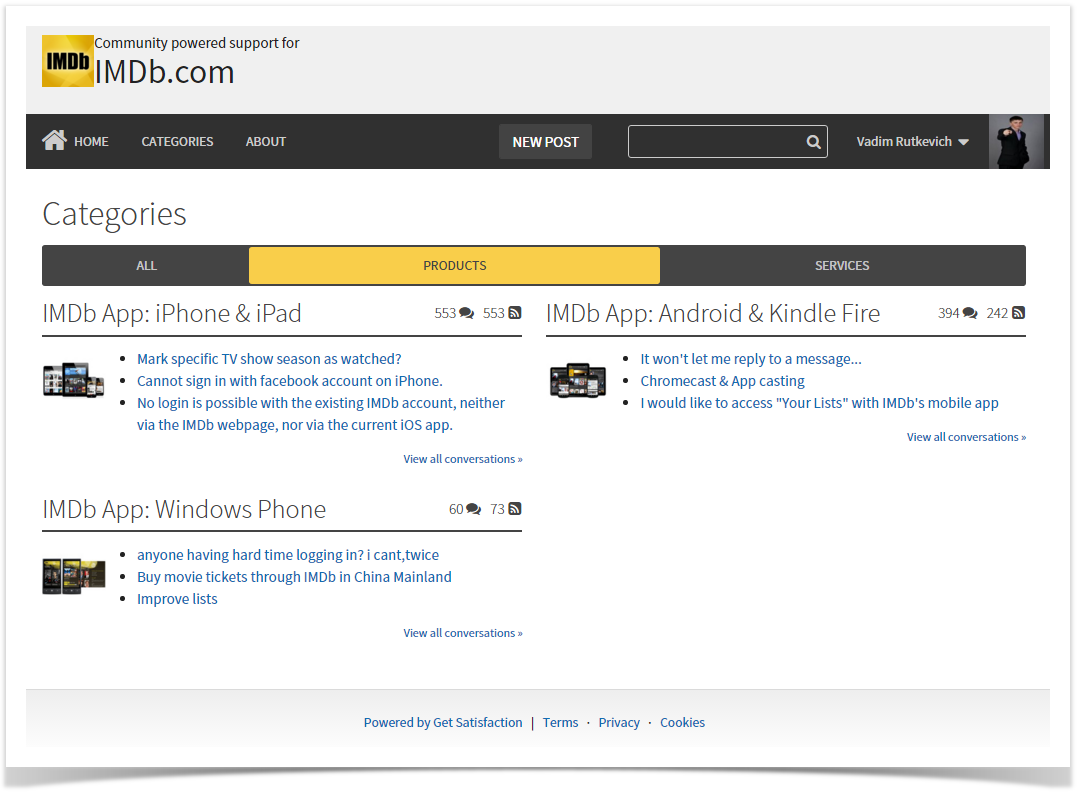The image size is (1084, 796).
Task: Open IMDb App: iPhone & iPad category heading
Action: [x=172, y=313]
